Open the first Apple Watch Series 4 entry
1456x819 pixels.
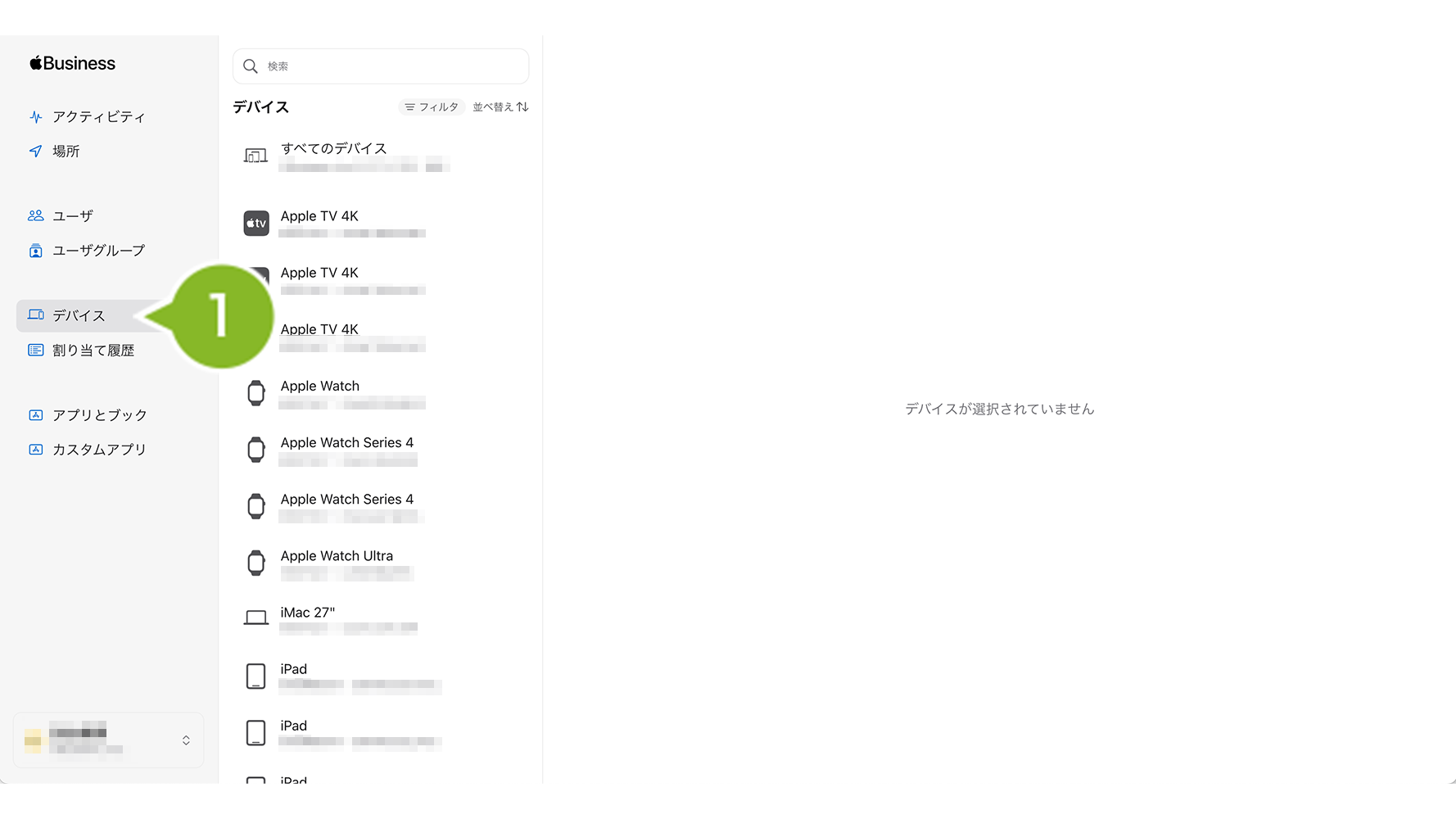click(381, 450)
